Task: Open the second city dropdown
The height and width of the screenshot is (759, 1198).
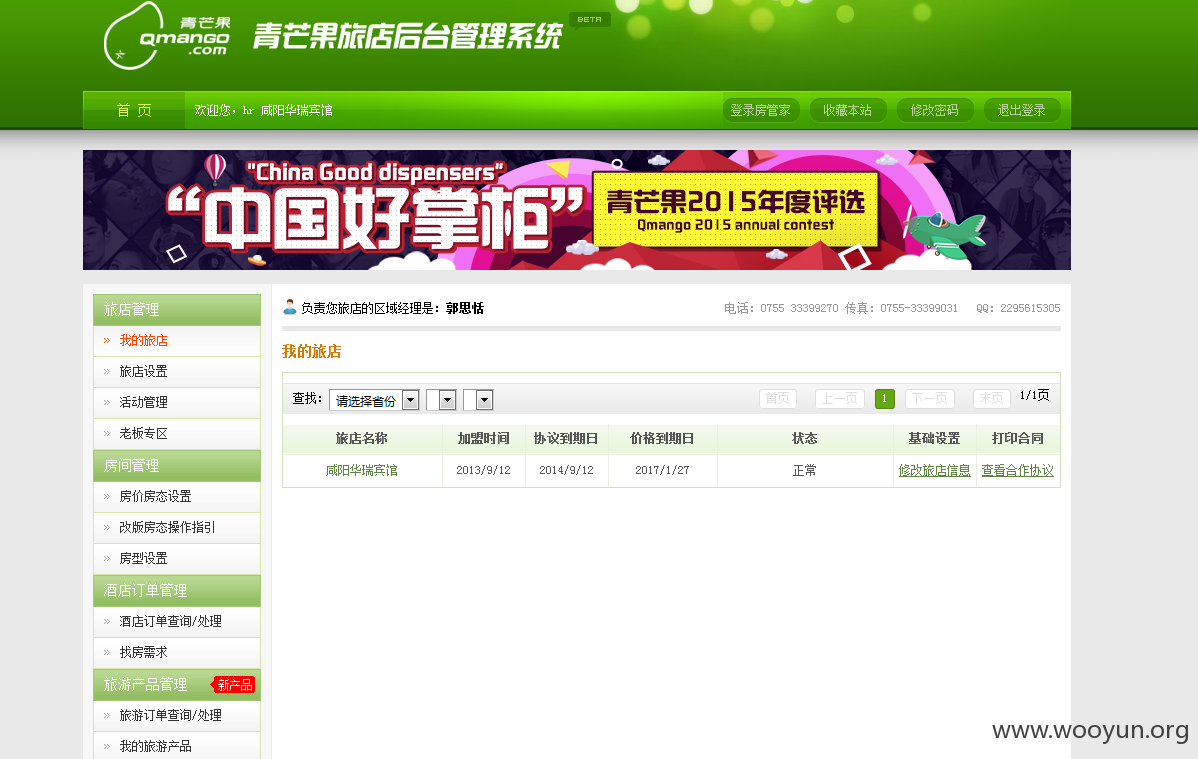Action: point(441,400)
